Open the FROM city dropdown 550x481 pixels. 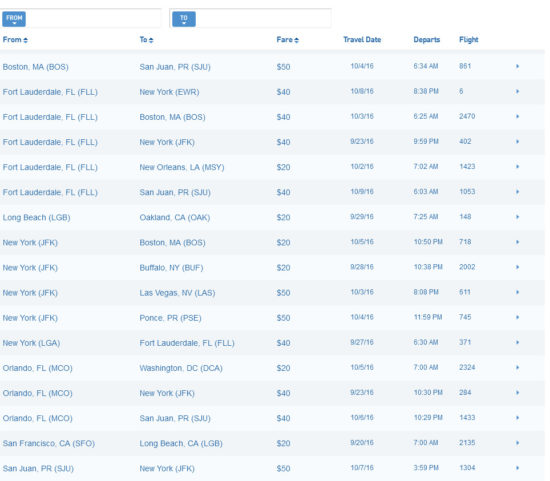pyautogui.click(x=14, y=19)
